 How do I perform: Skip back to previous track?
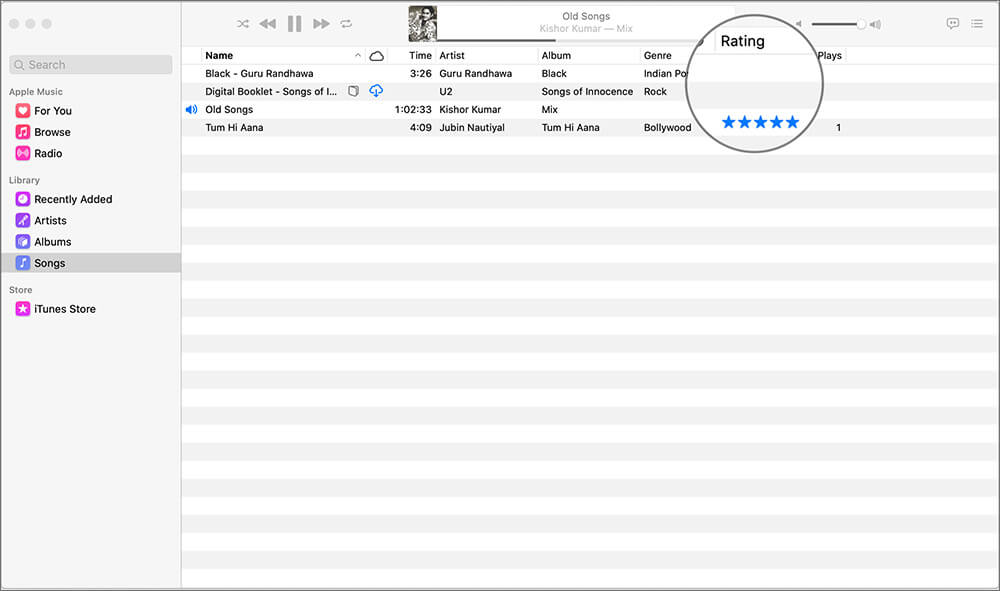pyautogui.click(x=268, y=24)
